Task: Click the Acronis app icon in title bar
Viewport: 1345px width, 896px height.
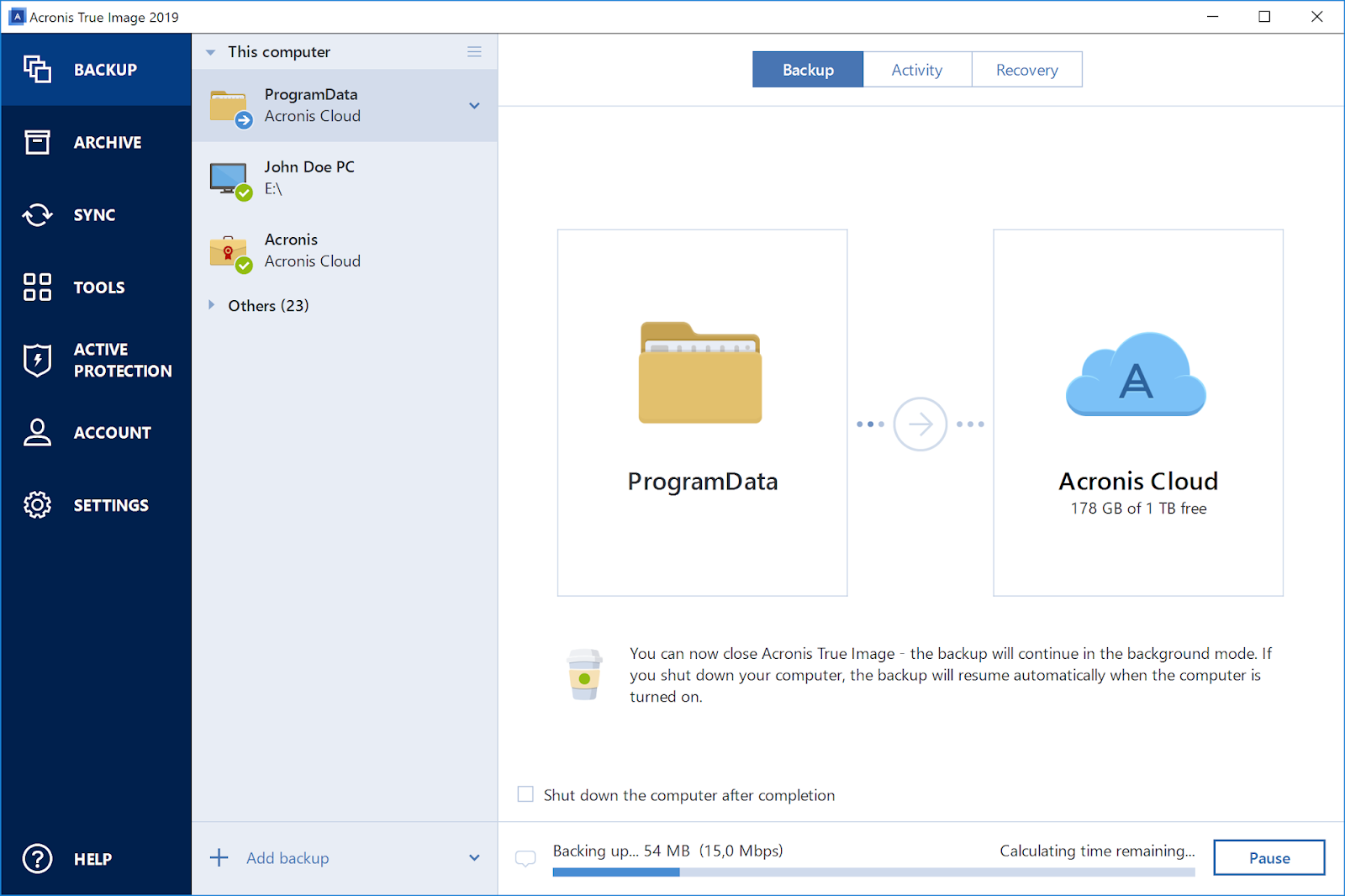Action: coord(16,17)
